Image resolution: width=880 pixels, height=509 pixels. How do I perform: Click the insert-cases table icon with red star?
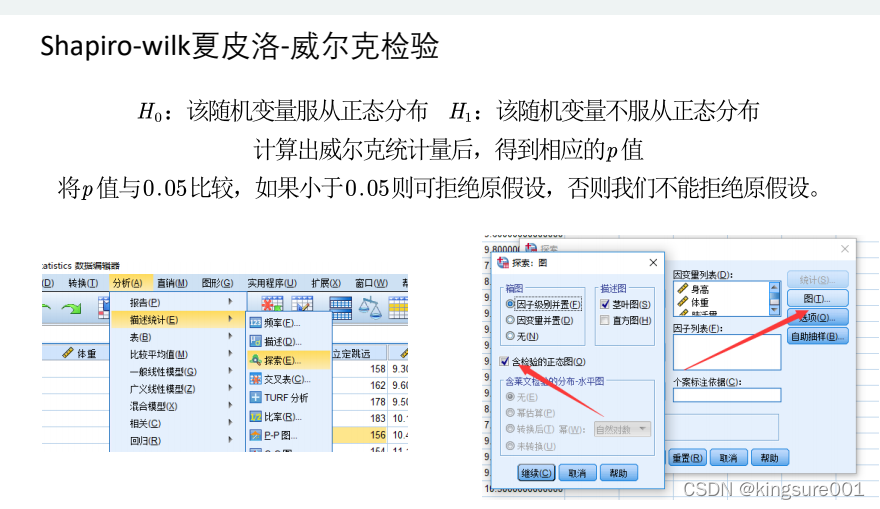click(x=272, y=306)
